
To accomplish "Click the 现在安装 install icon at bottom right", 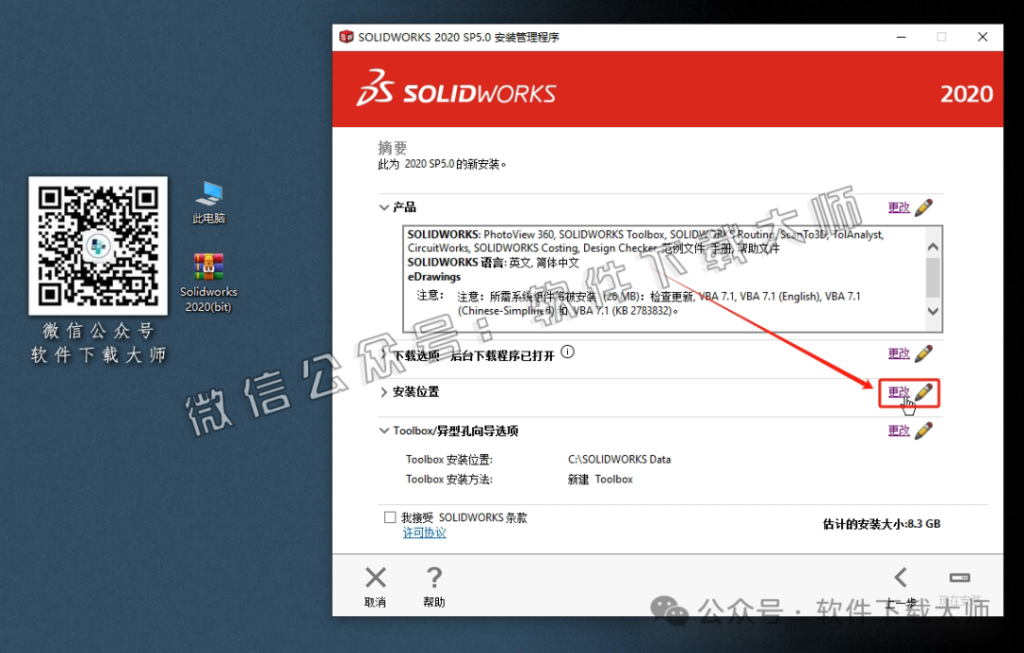I will [x=959, y=577].
